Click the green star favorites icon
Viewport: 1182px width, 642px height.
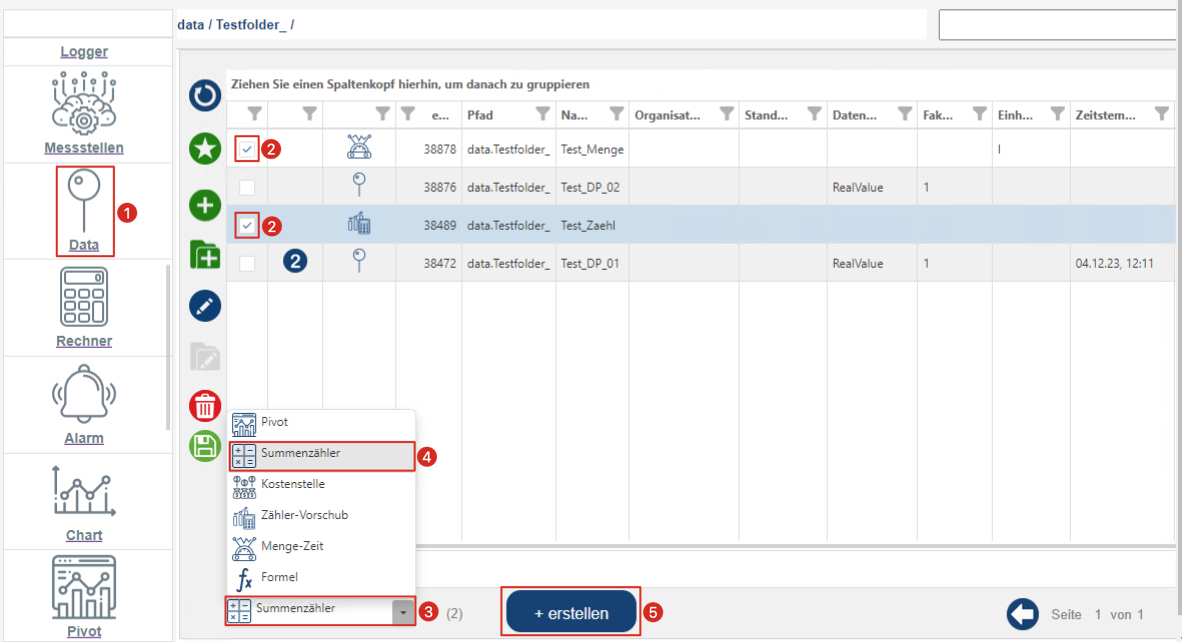coord(205,149)
